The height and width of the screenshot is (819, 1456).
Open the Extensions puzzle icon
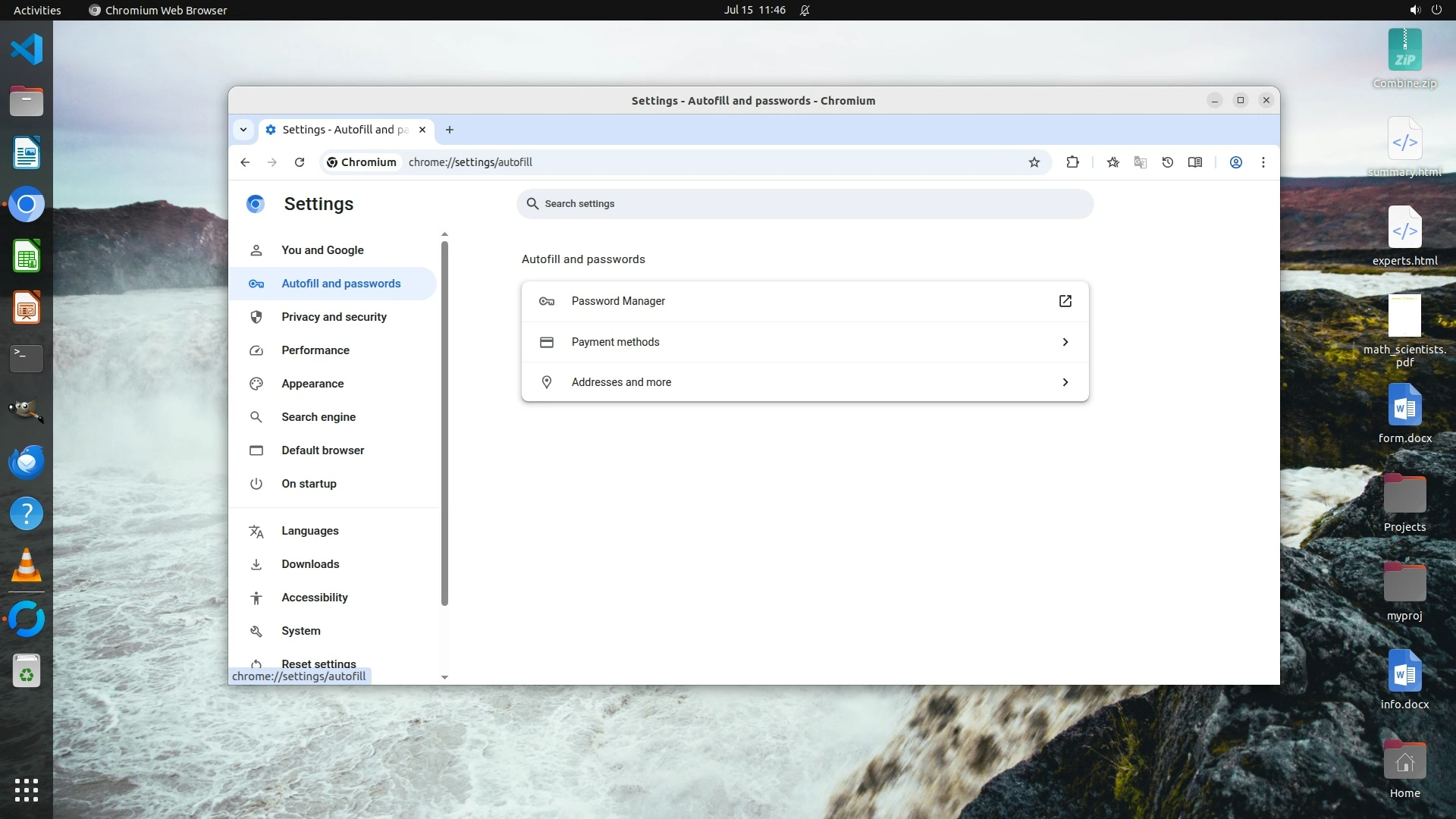[x=1072, y=162]
